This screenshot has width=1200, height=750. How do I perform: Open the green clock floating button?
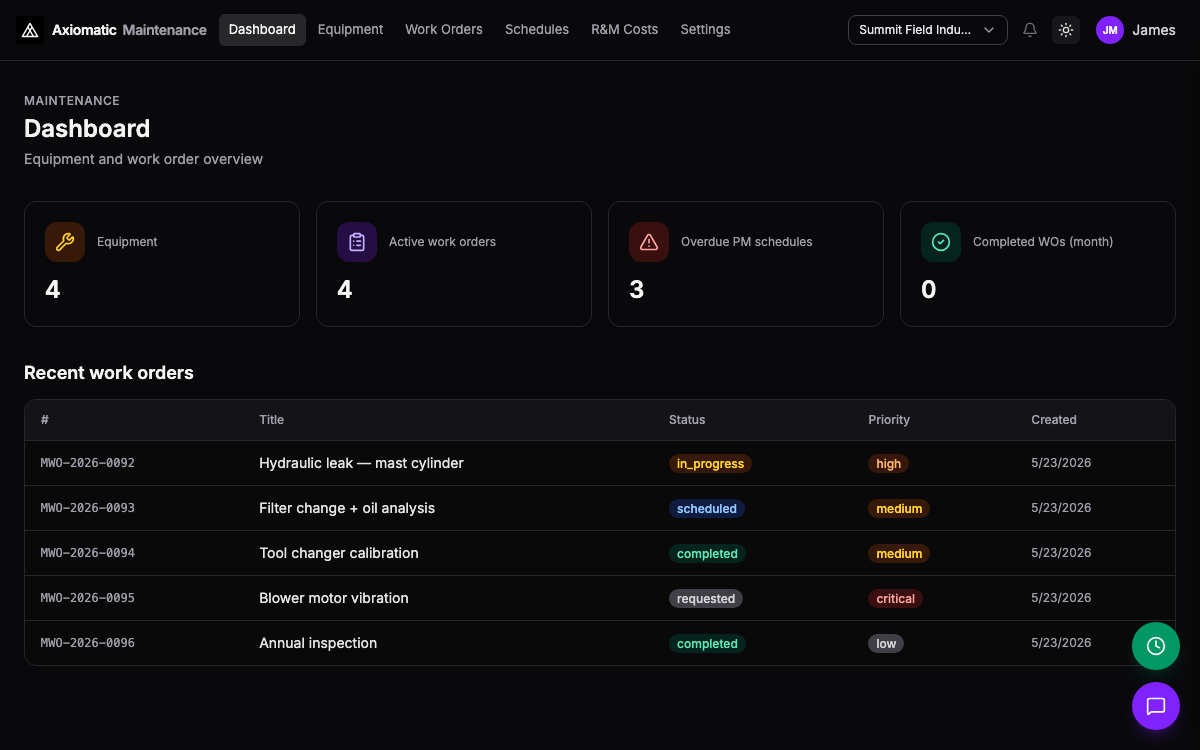[x=1156, y=646]
